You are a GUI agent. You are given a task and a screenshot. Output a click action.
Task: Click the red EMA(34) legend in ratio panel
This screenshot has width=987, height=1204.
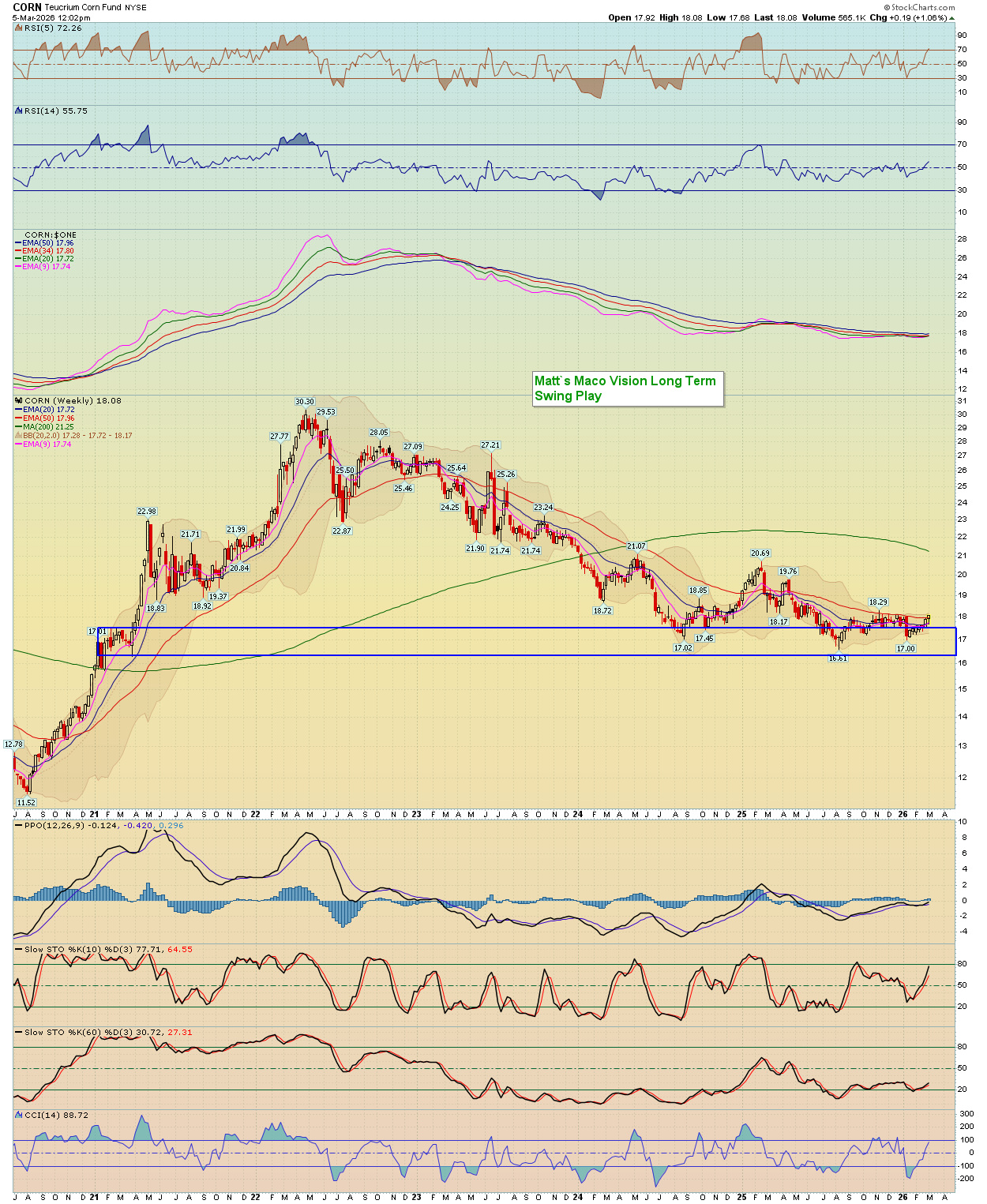(47, 251)
